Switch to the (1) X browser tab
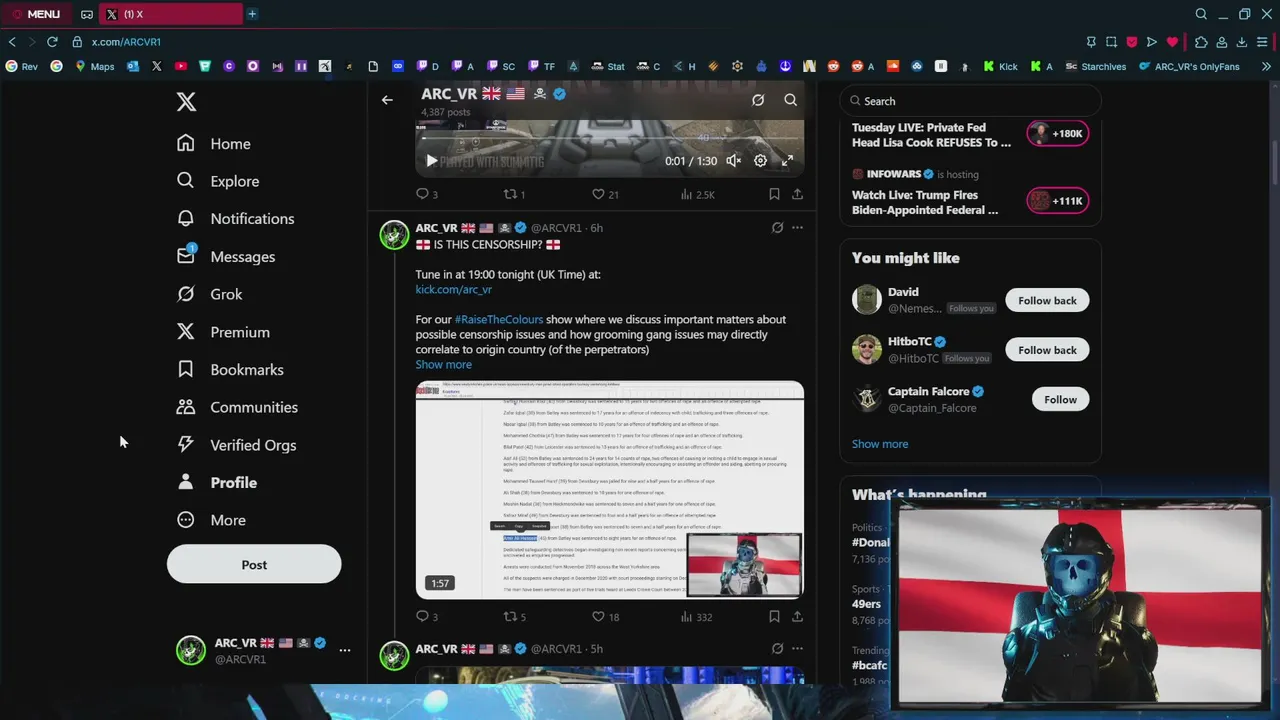The width and height of the screenshot is (1280, 720). (x=170, y=14)
